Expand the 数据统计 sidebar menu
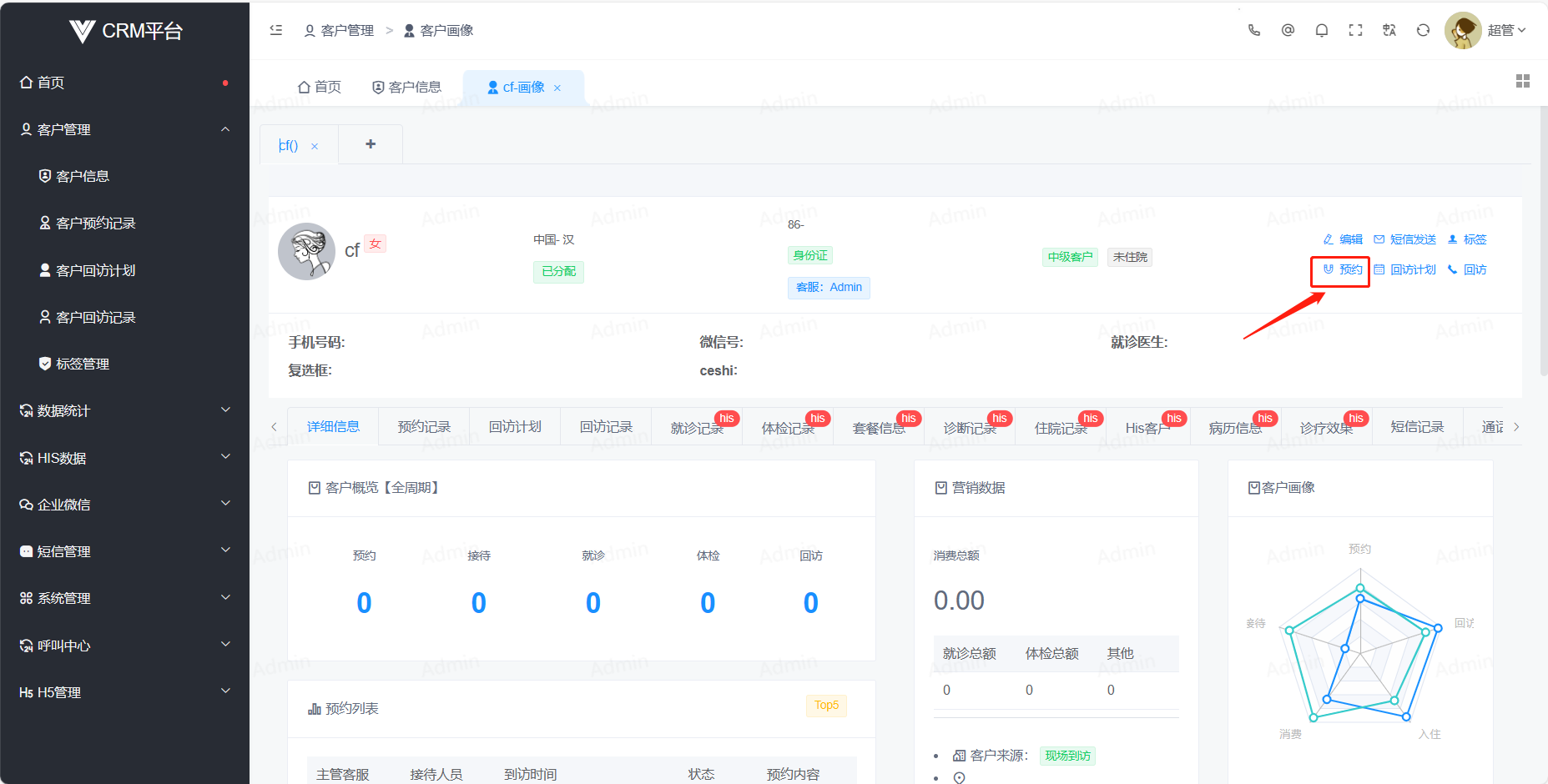The height and width of the screenshot is (784, 1548). point(125,410)
